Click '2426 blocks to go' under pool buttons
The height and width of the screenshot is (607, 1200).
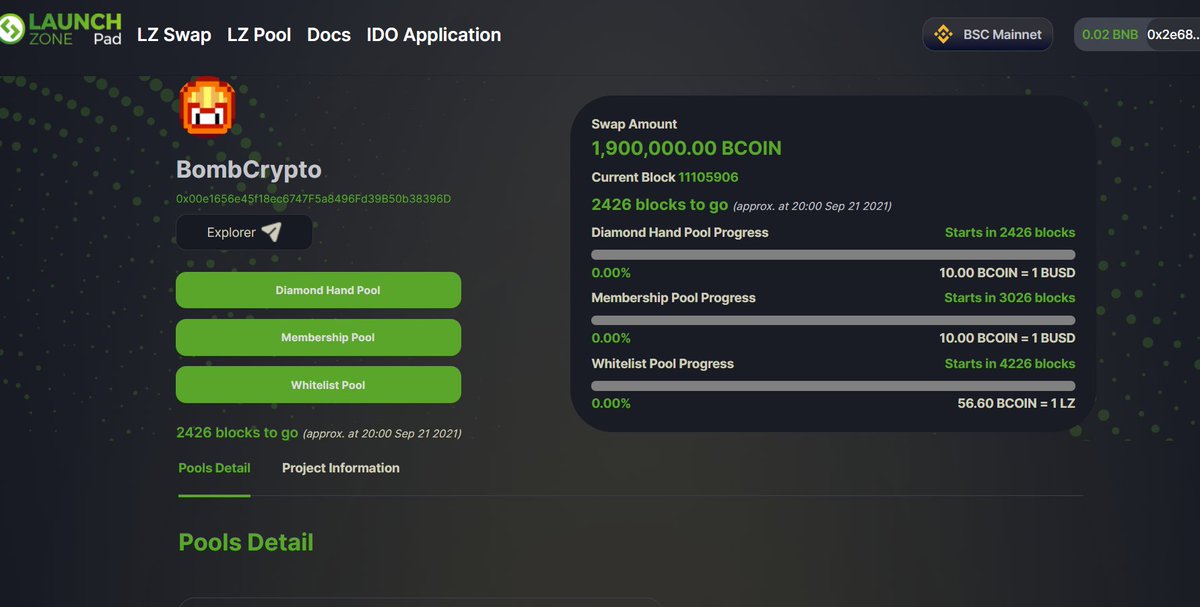pyautogui.click(x=237, y=433)
